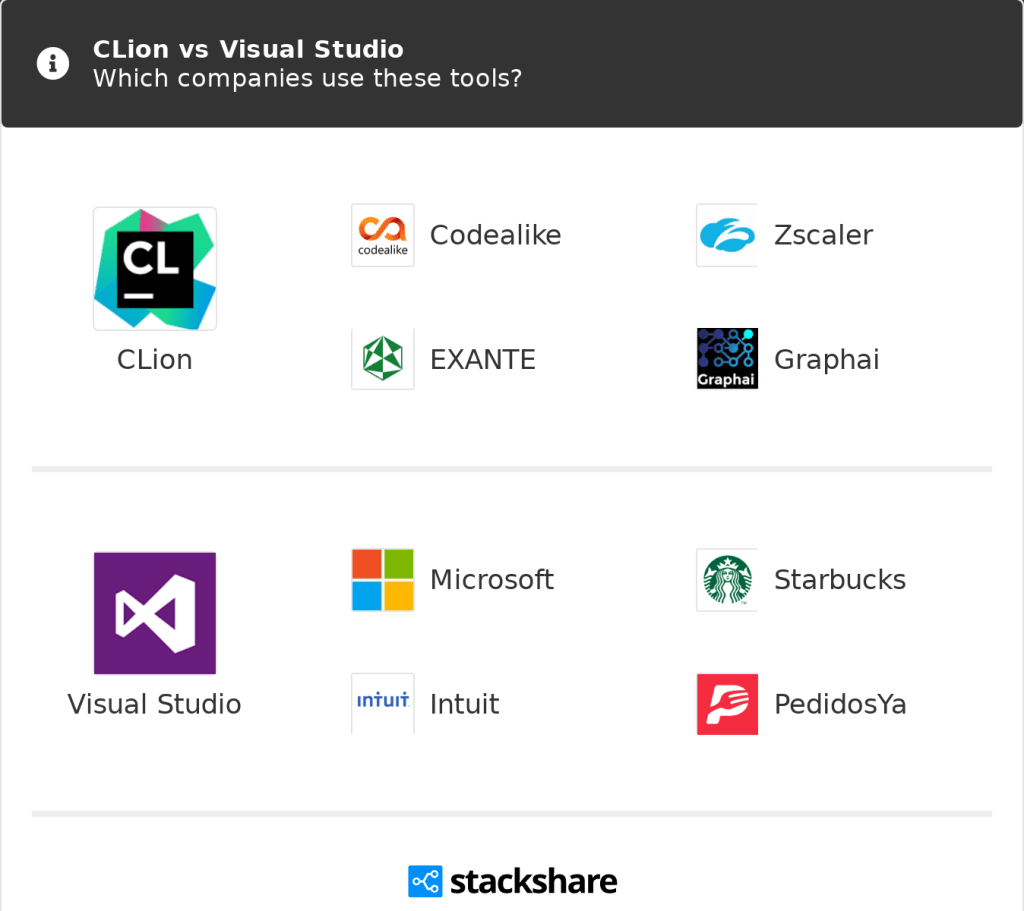The height and width of the screenshot is (911, 1024).
Task: Click the Visual Studio name label
Action: click(155, 704)
